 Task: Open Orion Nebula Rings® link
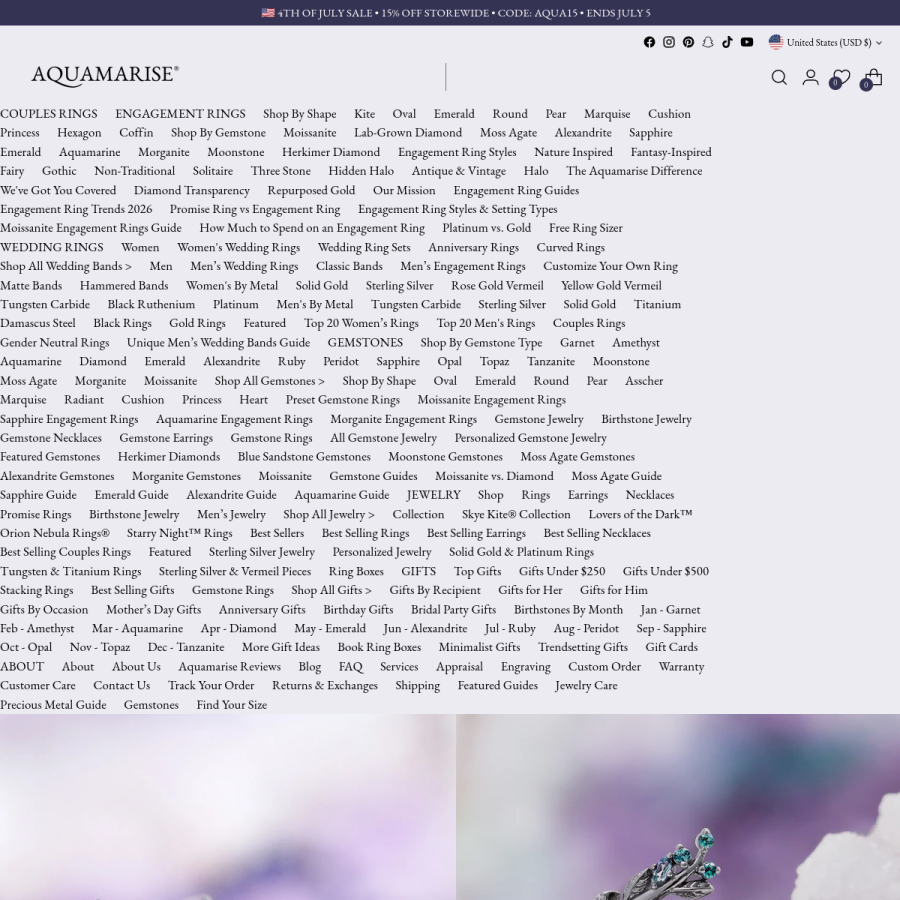[55, 533]
